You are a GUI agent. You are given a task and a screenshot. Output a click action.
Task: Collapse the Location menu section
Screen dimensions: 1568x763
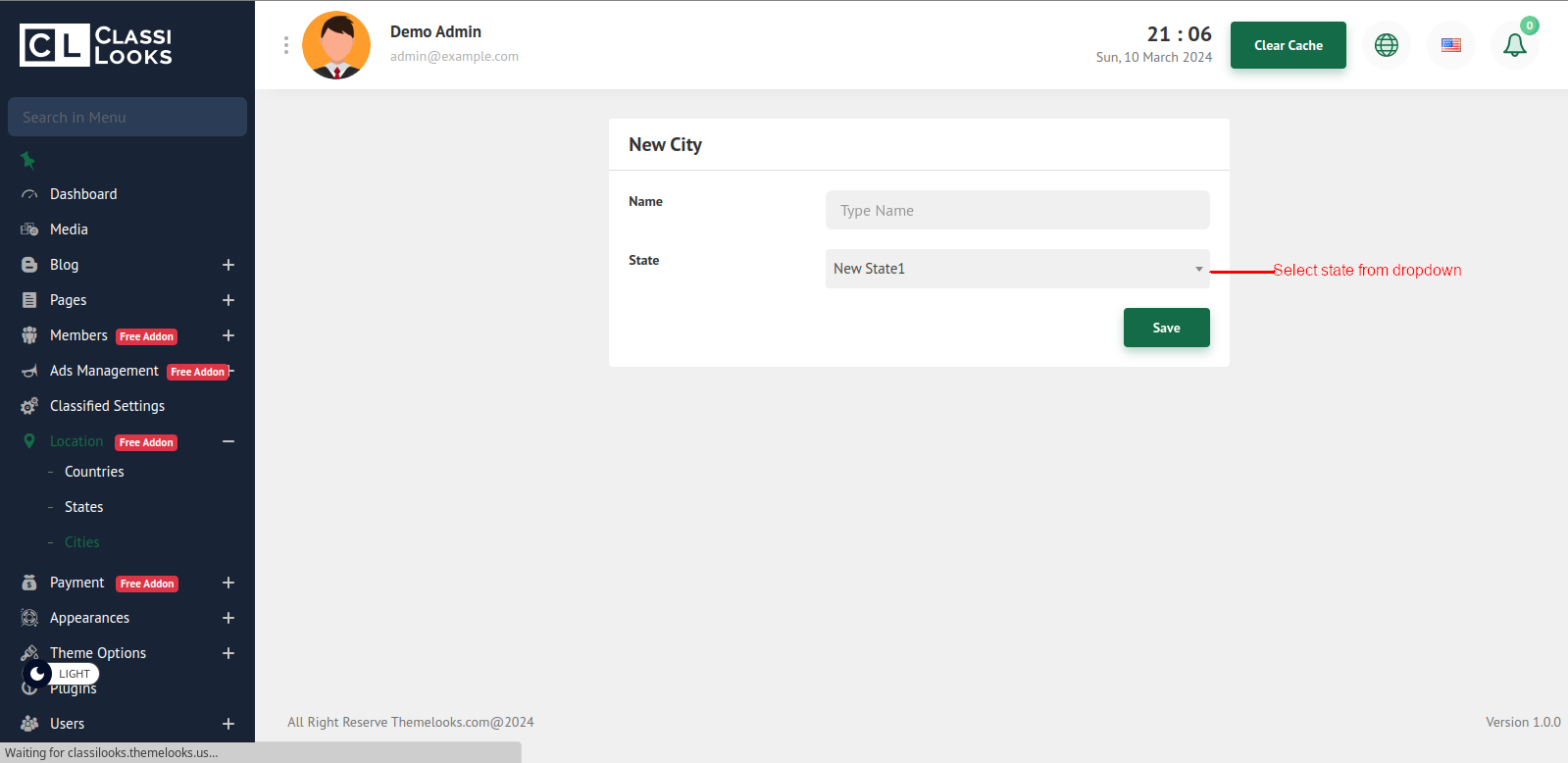click(x=228, y=441)
